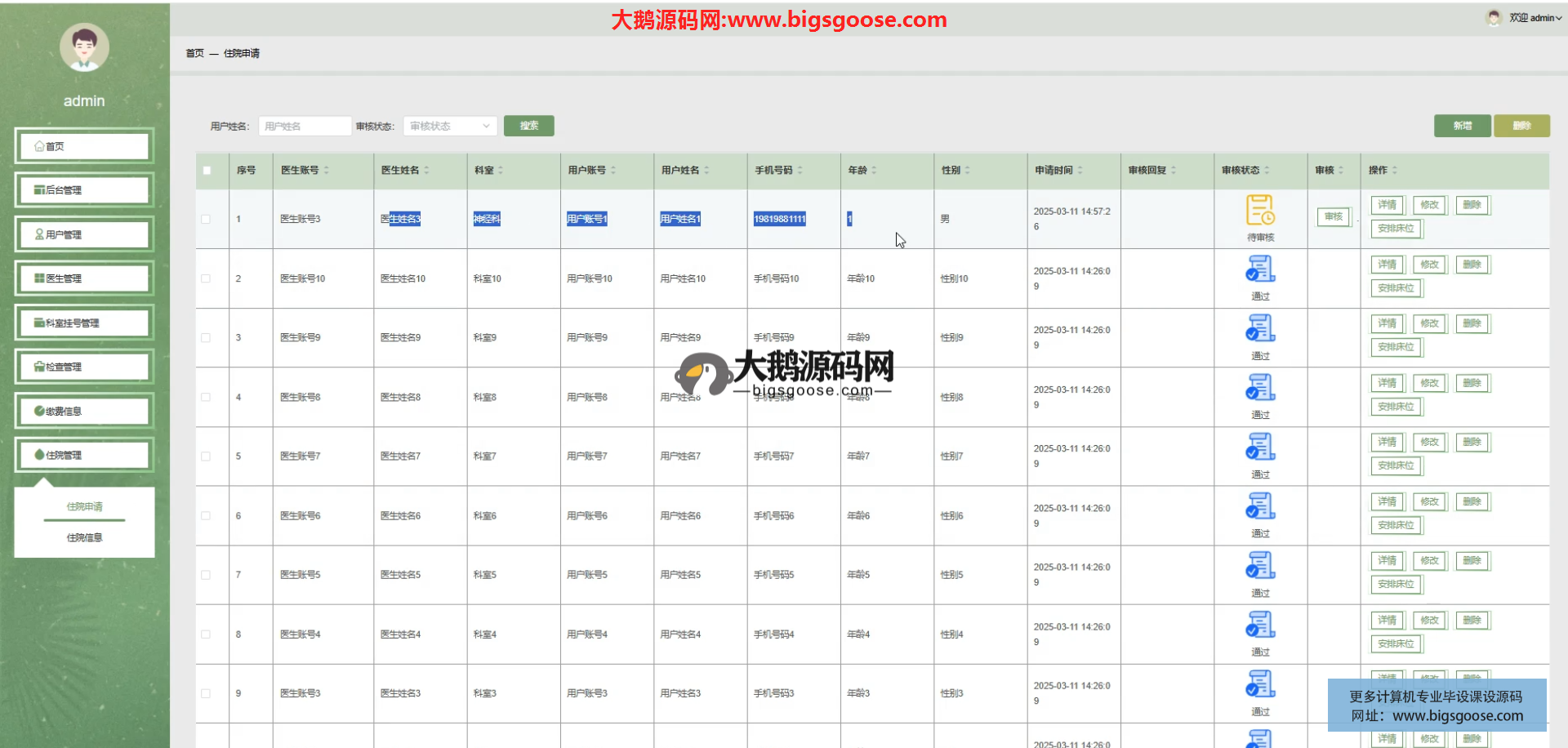Click the 新增 button to add record

pos(1462,126)
